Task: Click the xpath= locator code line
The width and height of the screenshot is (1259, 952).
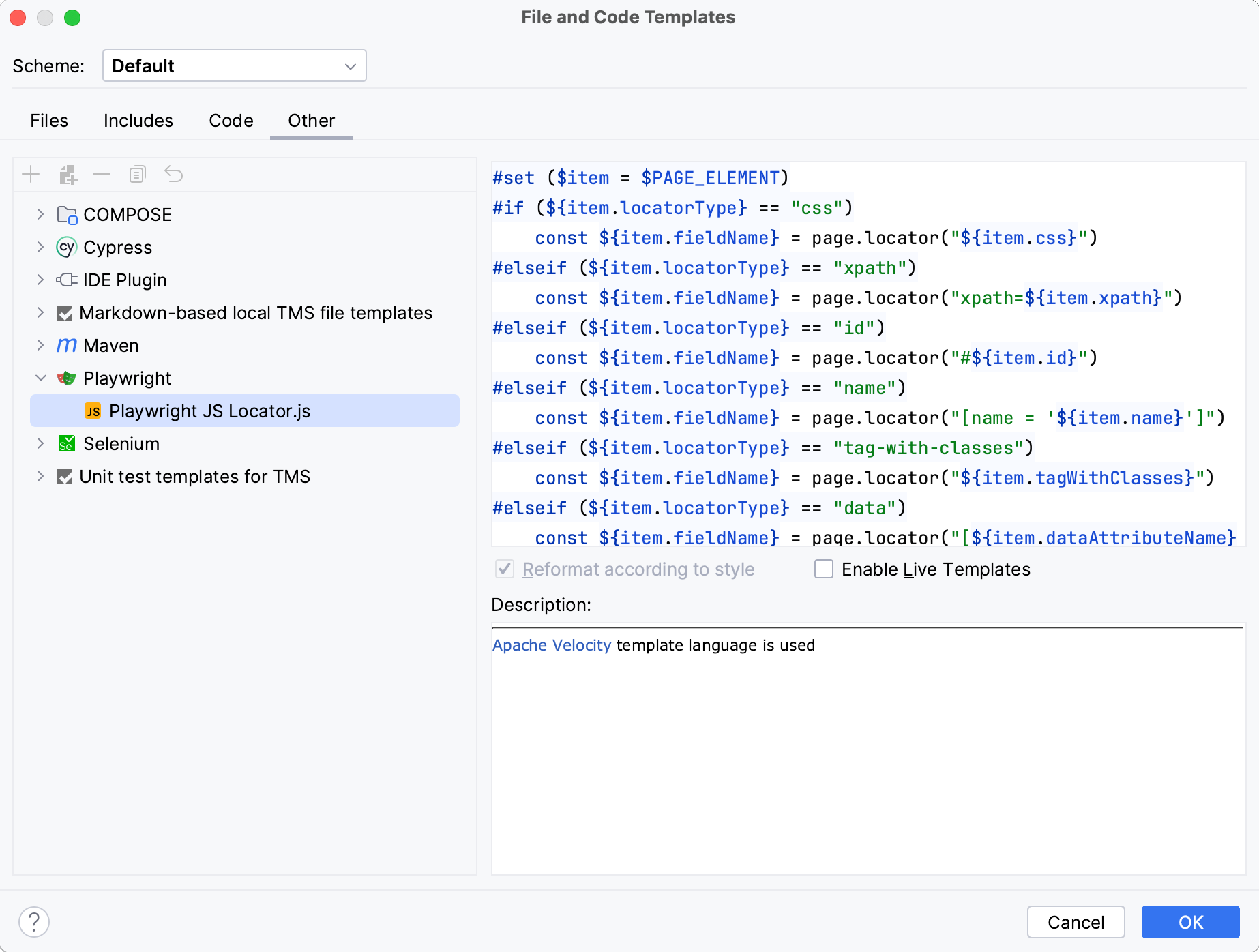Action: tap(859, 298)
